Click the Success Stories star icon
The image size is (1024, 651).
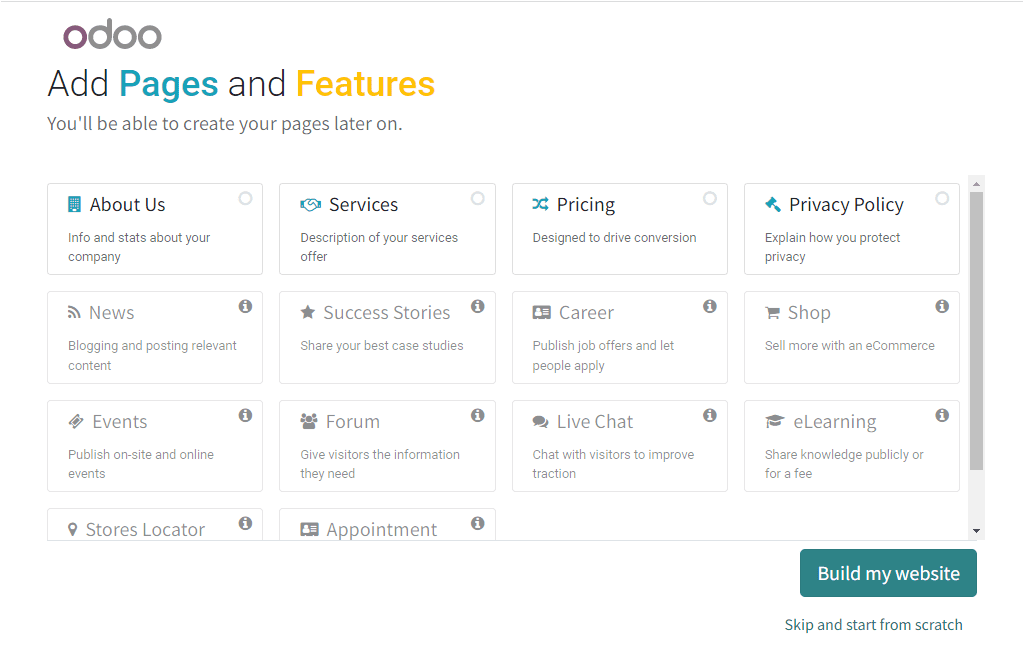(x=307, y=312)
